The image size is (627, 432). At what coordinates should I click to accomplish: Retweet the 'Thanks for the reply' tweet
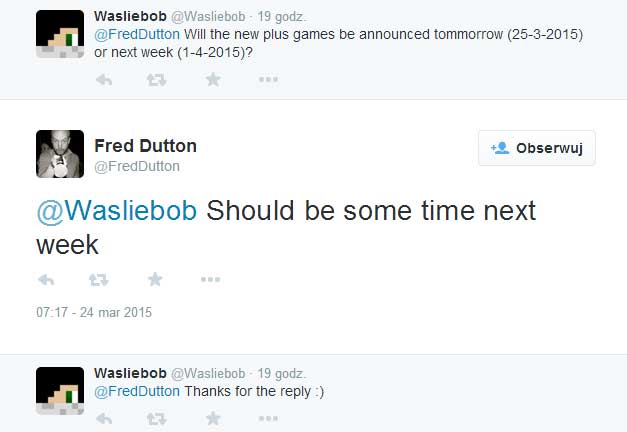pyautogui.click(x=157, y=420)
